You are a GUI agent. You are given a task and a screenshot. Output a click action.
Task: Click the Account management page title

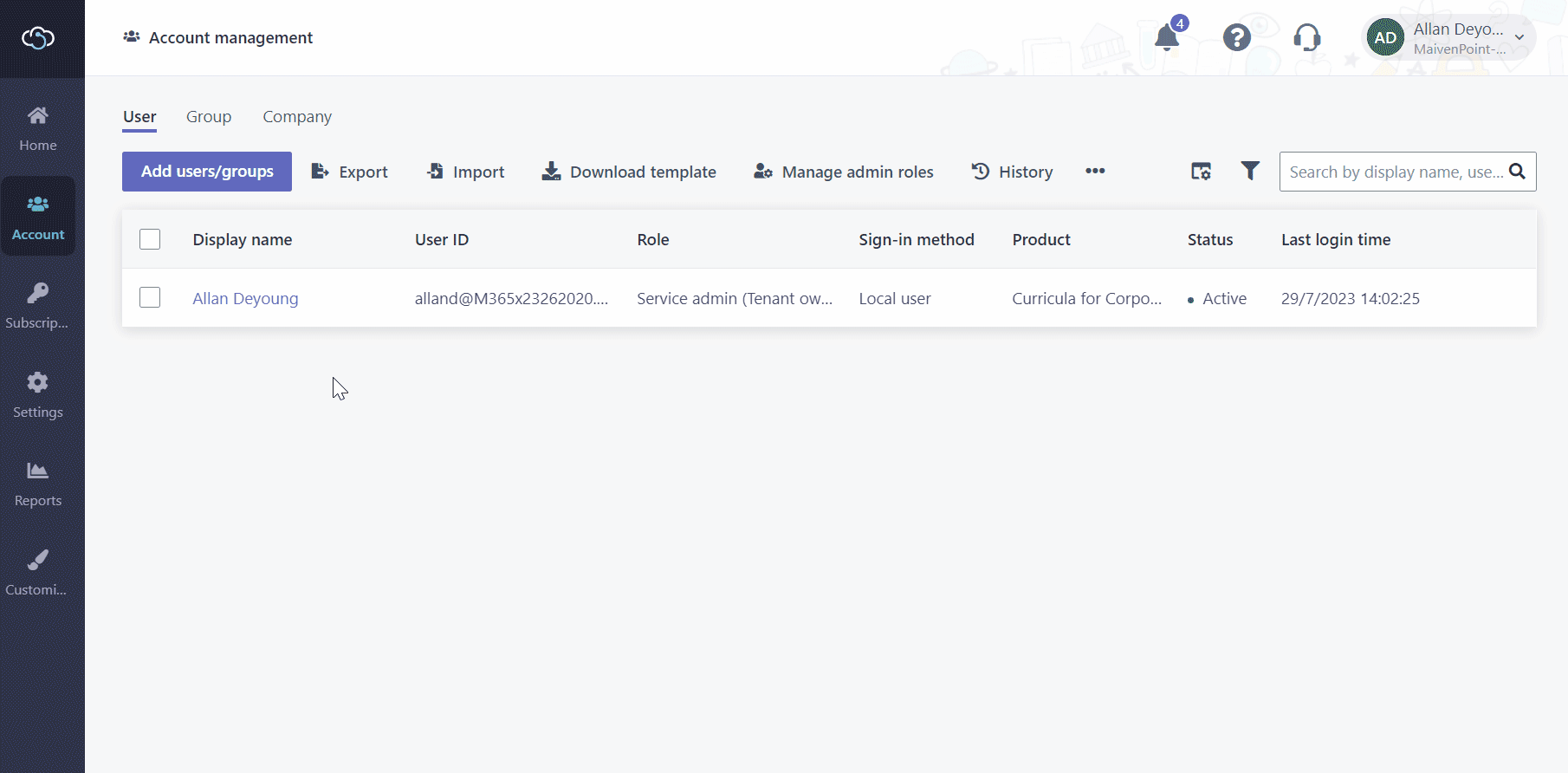230,38
